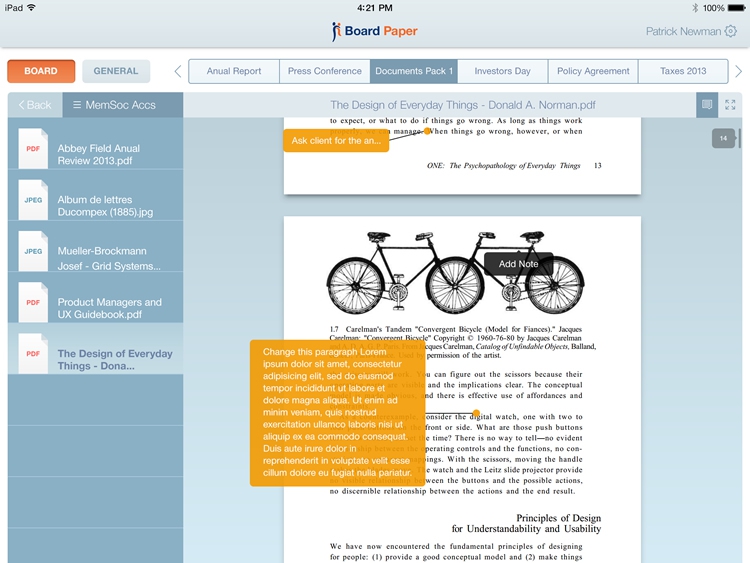This screenshot has height=563, width=750.
Task: Open the Investors Day tab
Action: point(503,71)
